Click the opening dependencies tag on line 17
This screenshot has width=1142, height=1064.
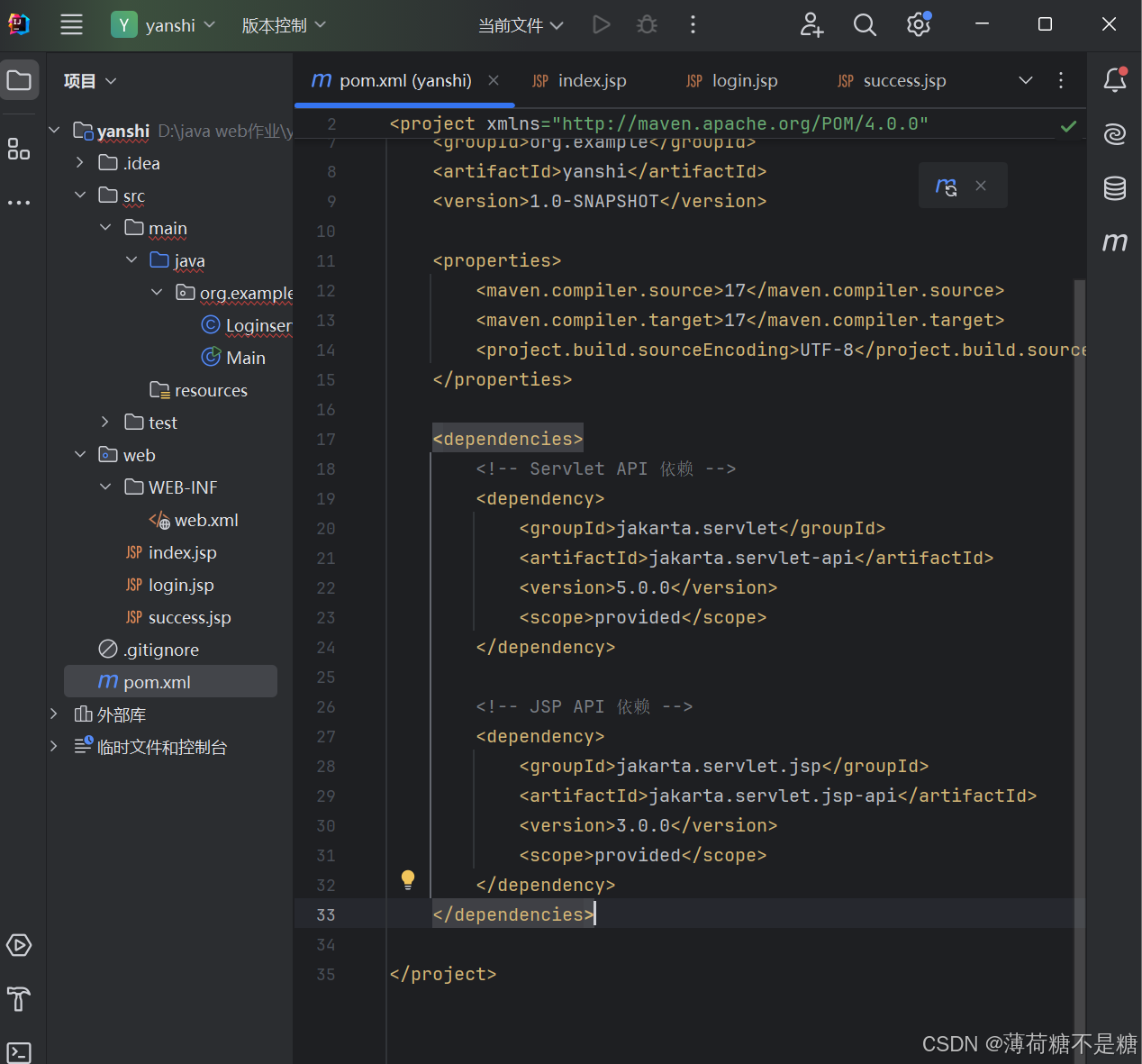tap(508, 439)
